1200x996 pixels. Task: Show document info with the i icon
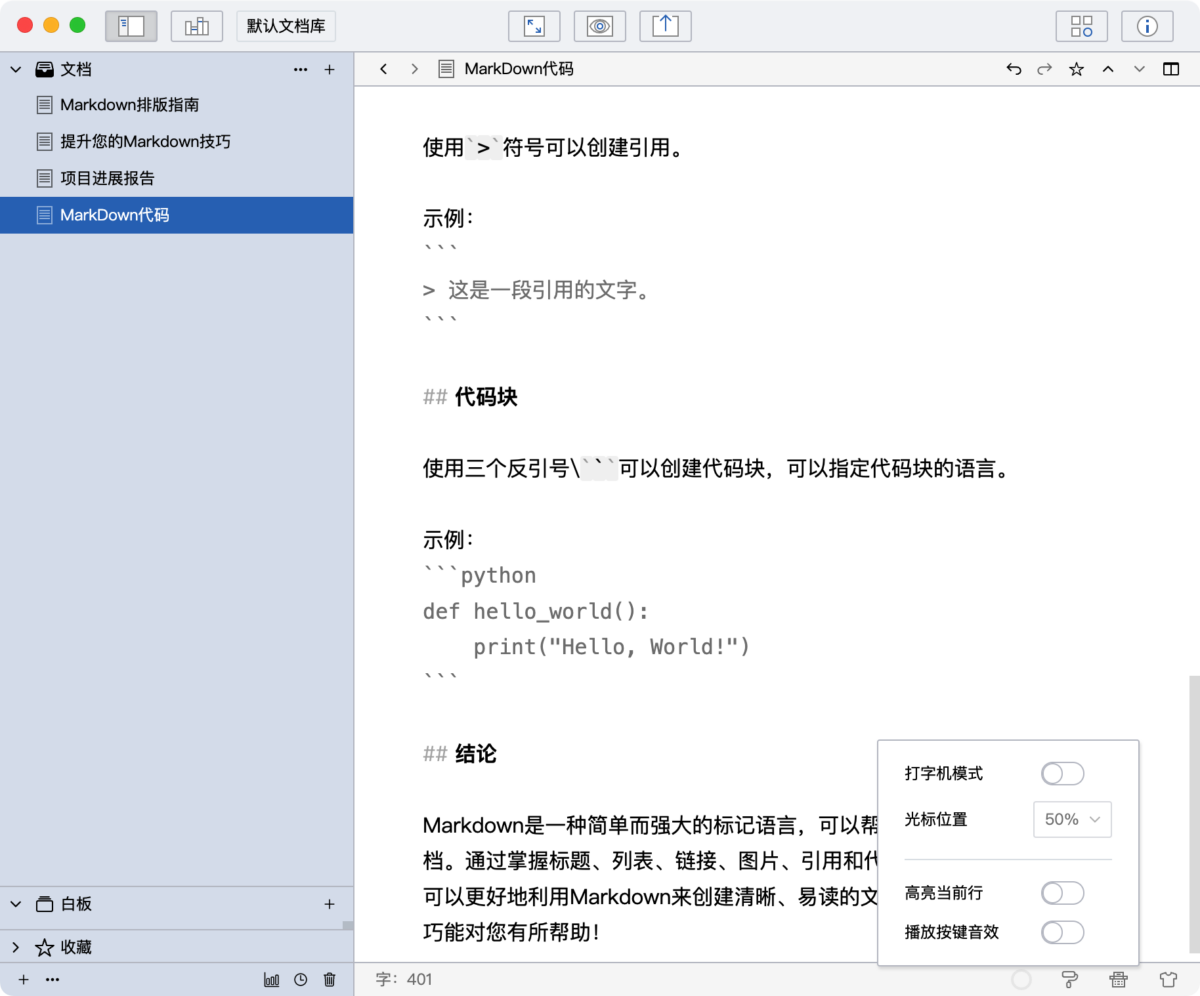tap(1147, 26)
